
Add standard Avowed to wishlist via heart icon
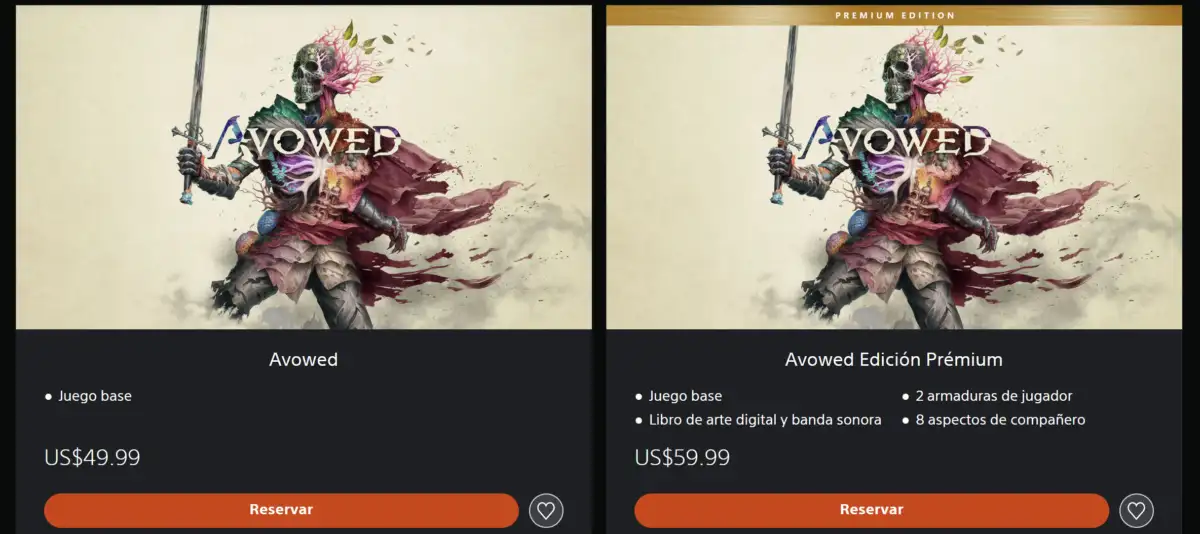click(x=546, y=510)
